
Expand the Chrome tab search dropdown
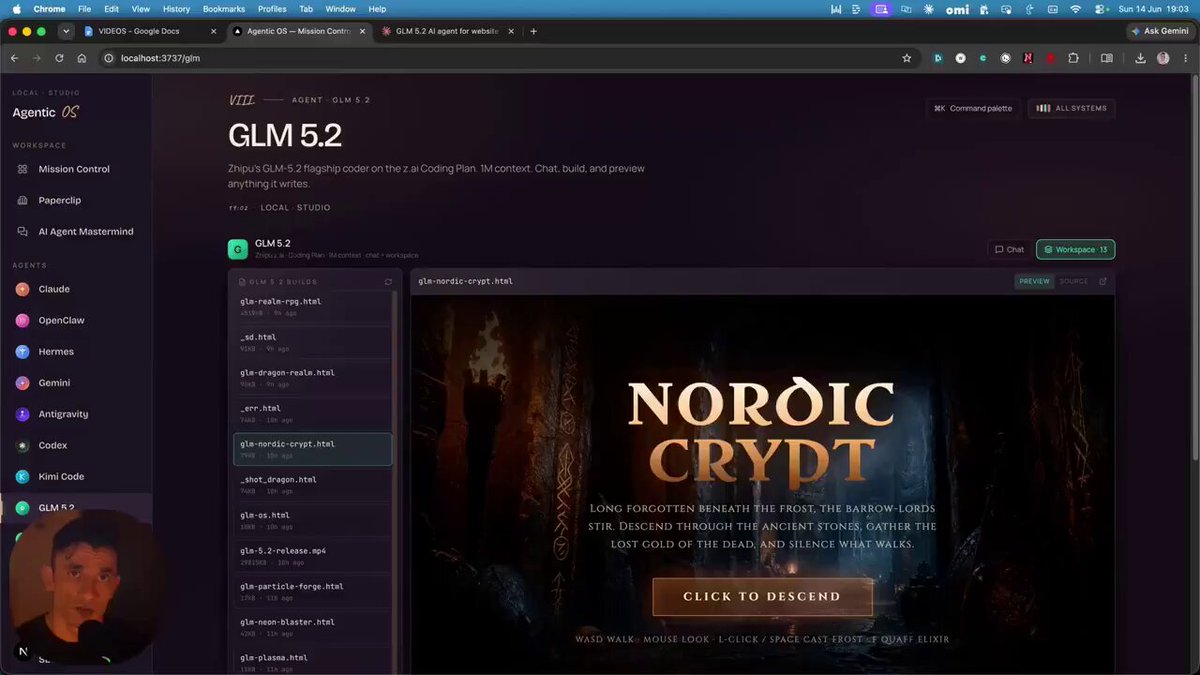[x=66, y=31]
